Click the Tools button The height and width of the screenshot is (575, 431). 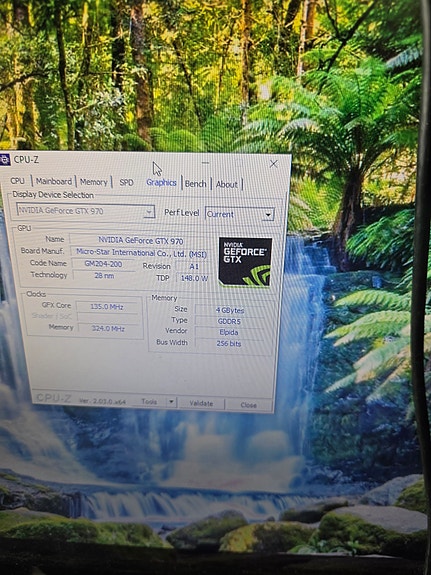point(149,402)
